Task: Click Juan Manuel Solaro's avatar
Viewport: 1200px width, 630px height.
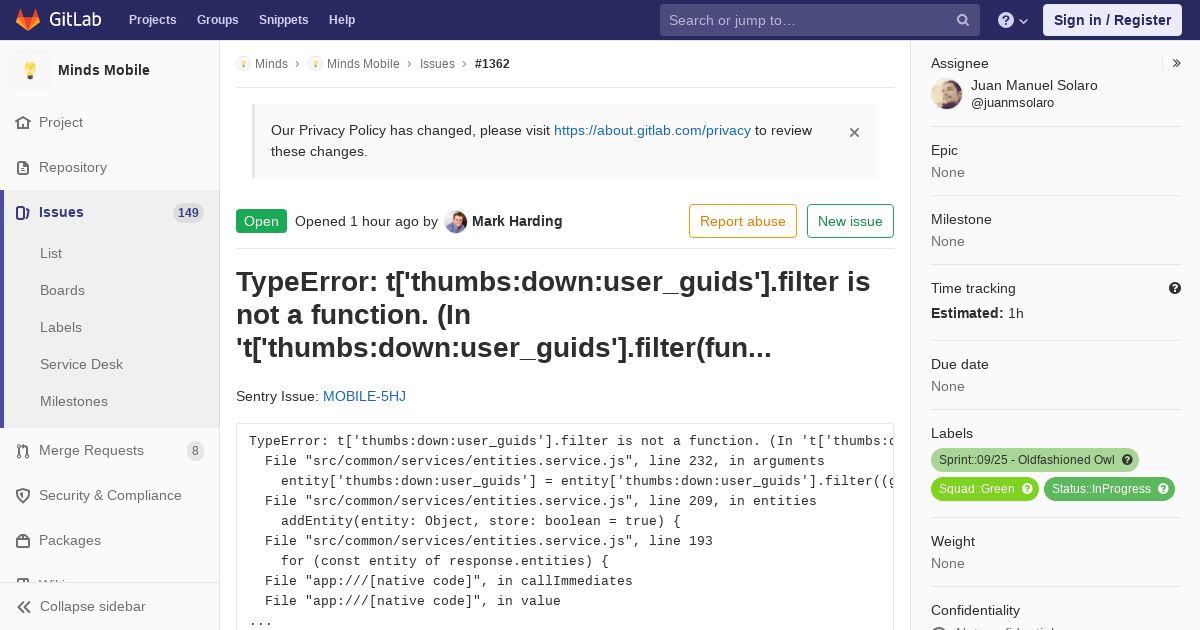Action: [x=947, y=94]
